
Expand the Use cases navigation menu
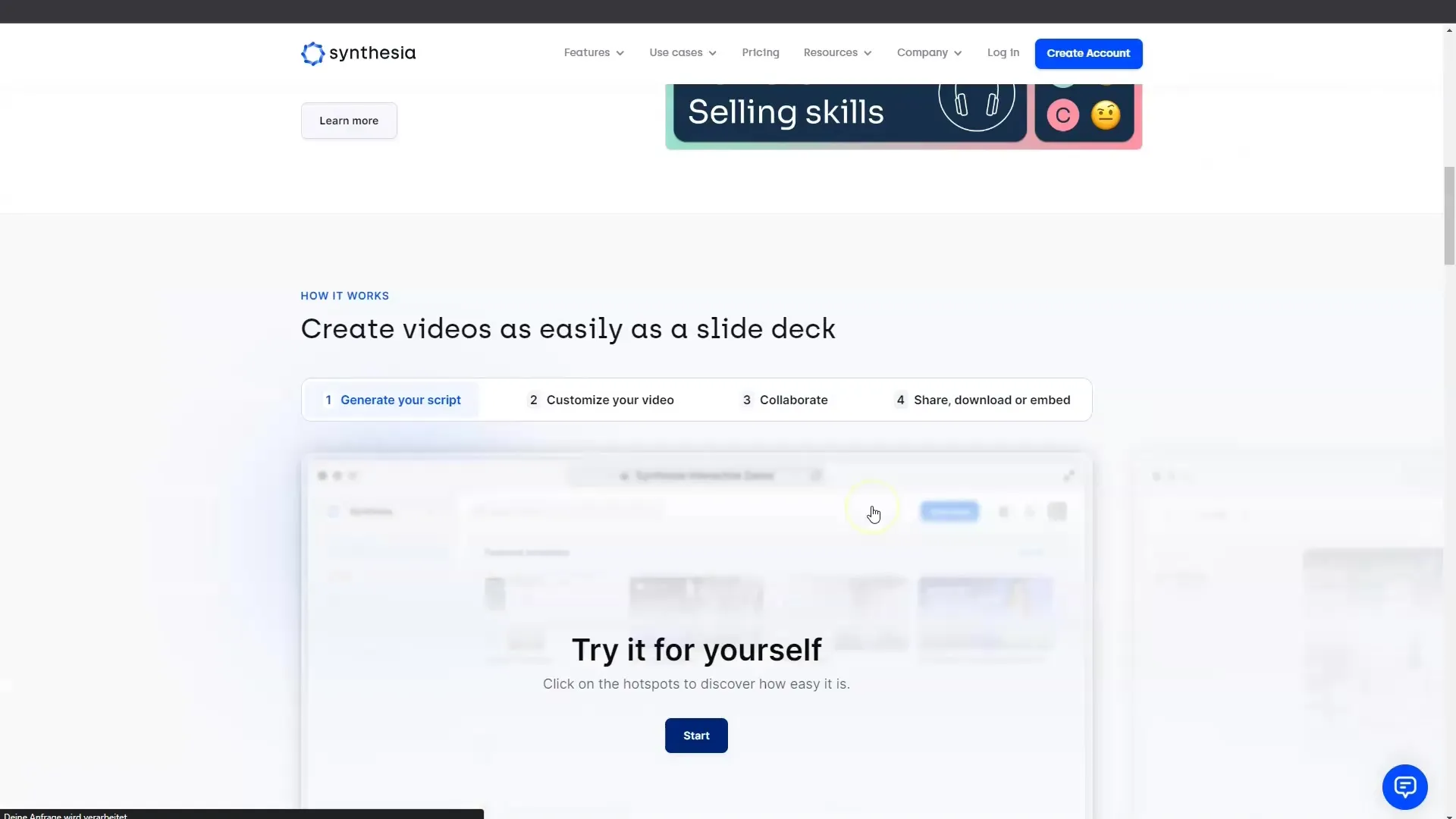point(683,53)
